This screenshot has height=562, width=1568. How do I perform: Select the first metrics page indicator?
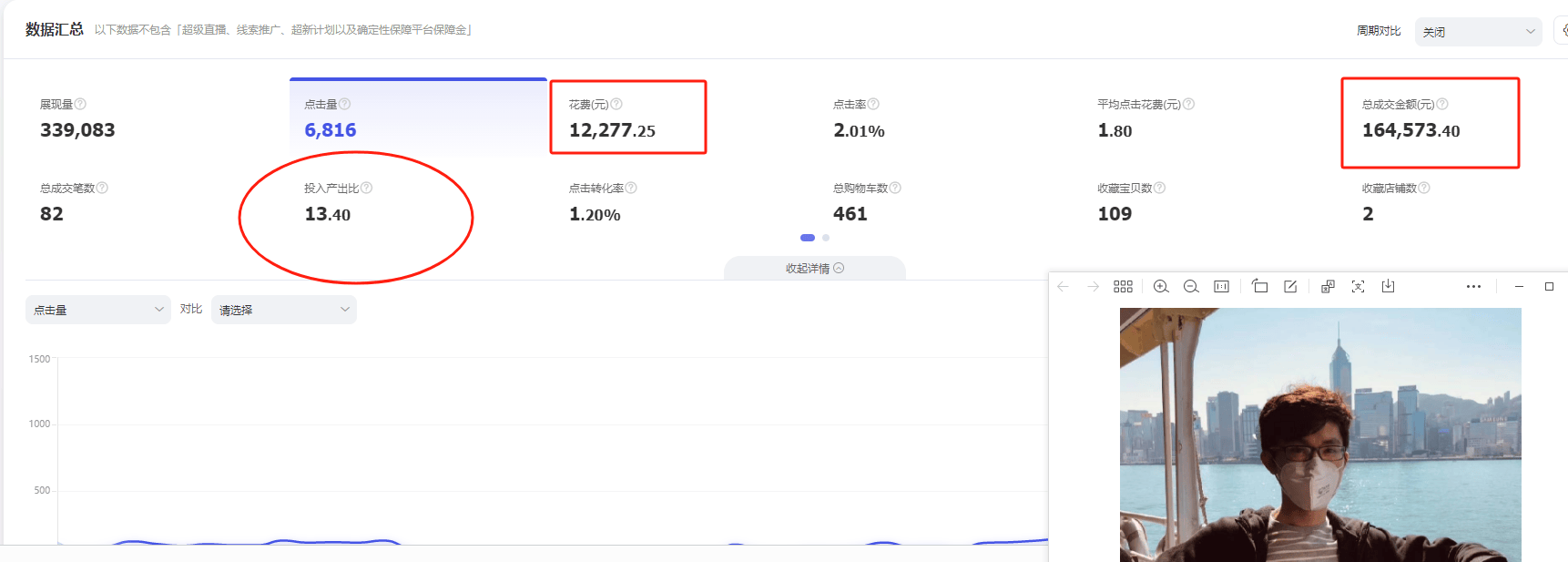[808, 238]
